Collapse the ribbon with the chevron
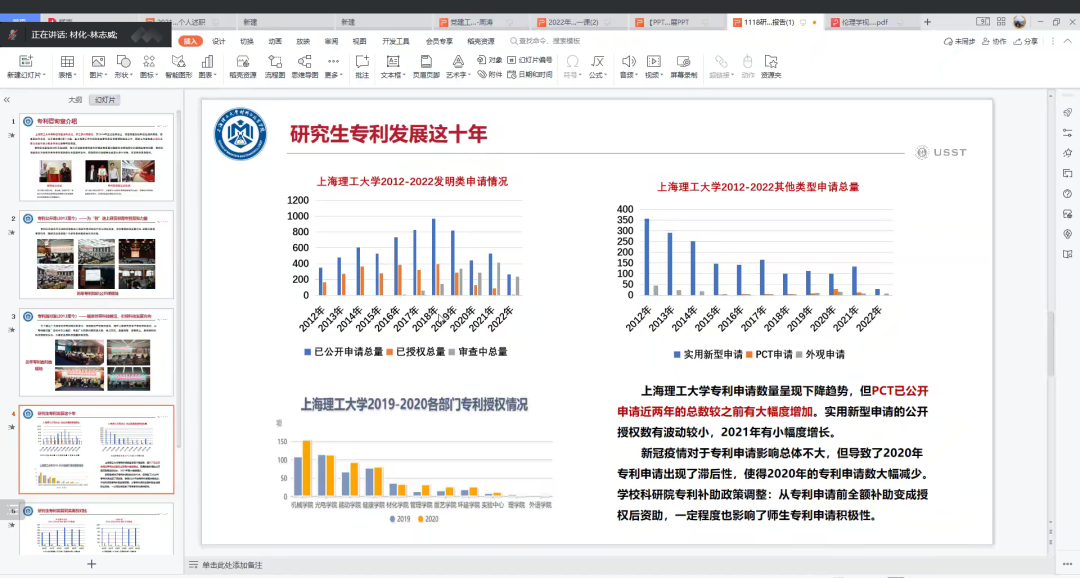This screenshot has width=1080, height=578. pyautogui.click(x=1068, y=41)
